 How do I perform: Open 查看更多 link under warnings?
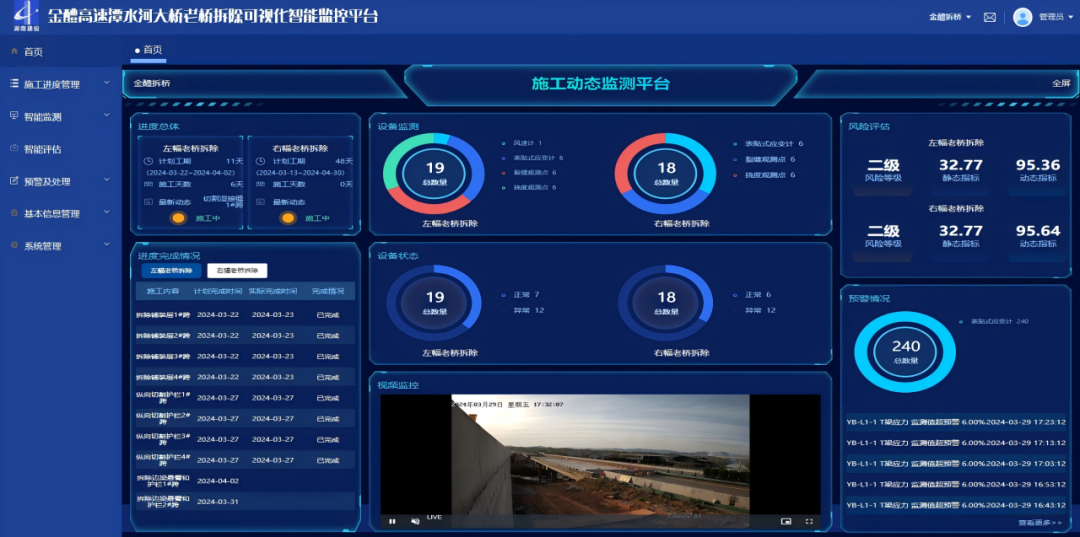1040,522
